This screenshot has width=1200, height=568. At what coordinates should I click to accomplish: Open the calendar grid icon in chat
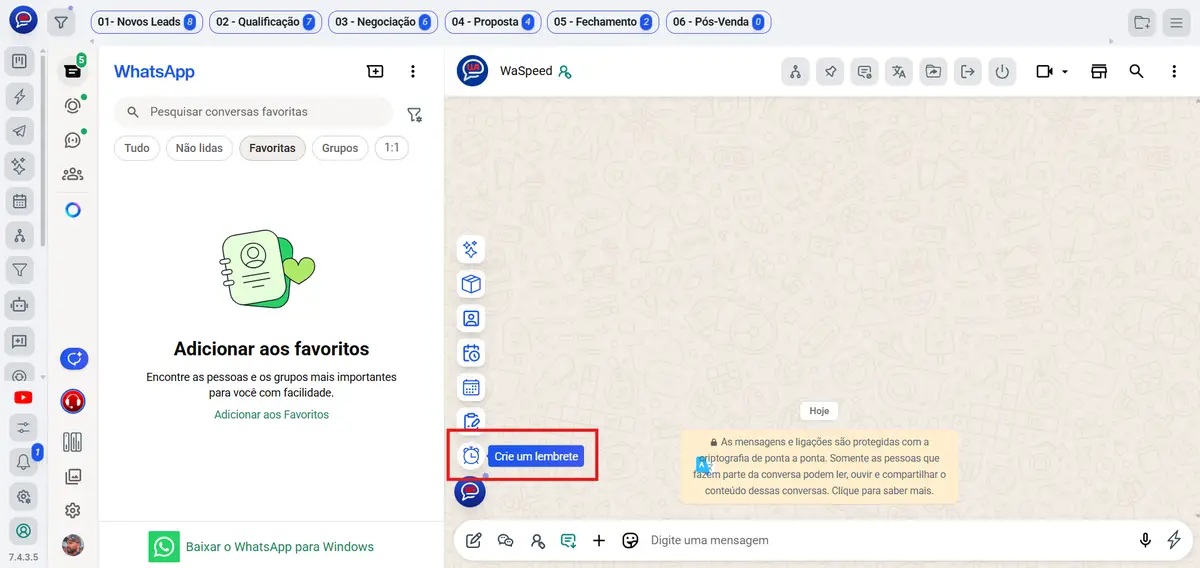(x=471, y=387)
